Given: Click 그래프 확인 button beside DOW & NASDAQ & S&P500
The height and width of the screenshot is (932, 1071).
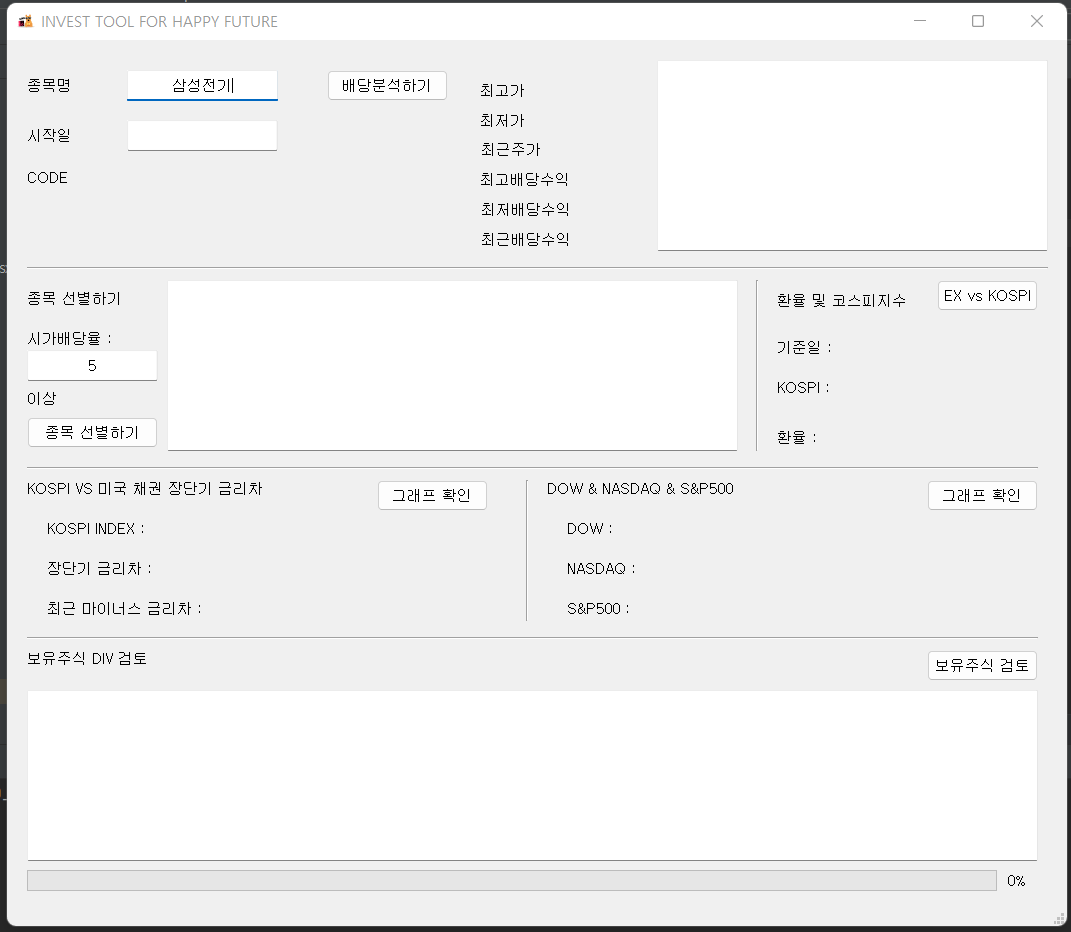Looking at the screenshot, I should pos(982,495).
